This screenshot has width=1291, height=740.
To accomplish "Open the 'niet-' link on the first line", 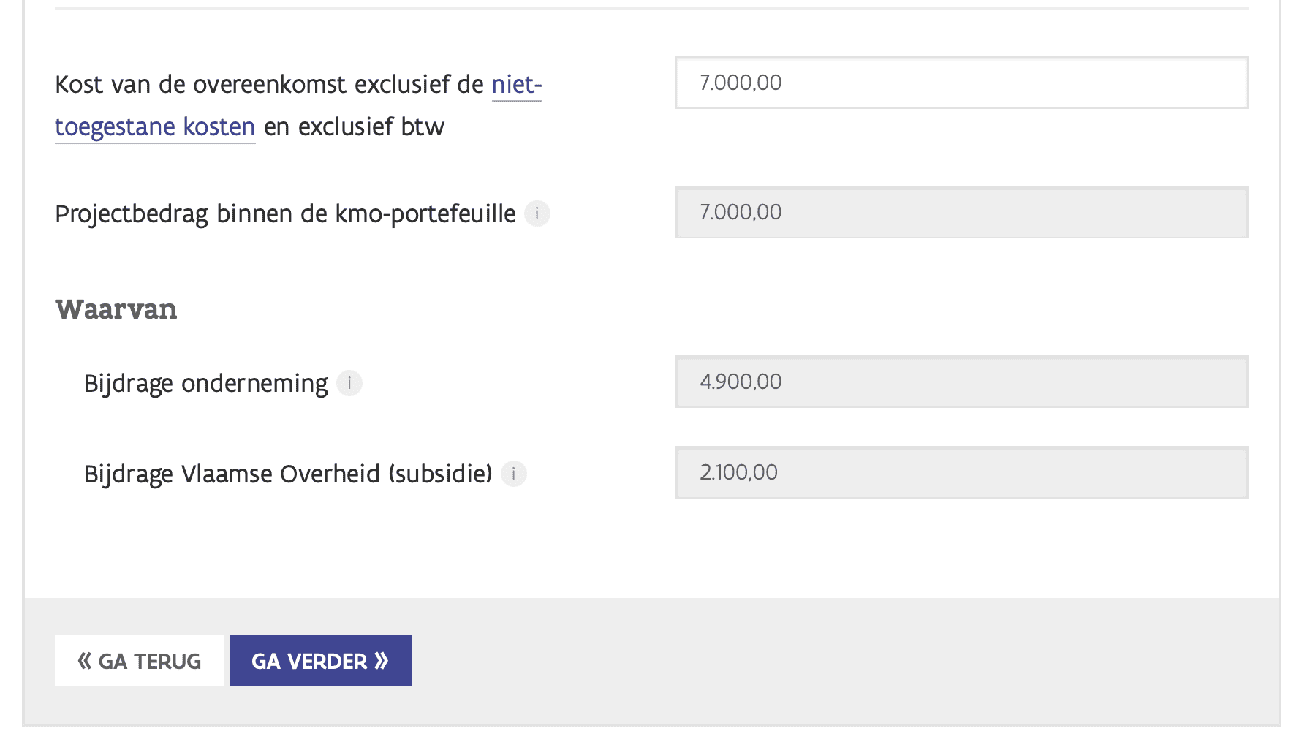I will pyautogui.click(x=516, y=85).
